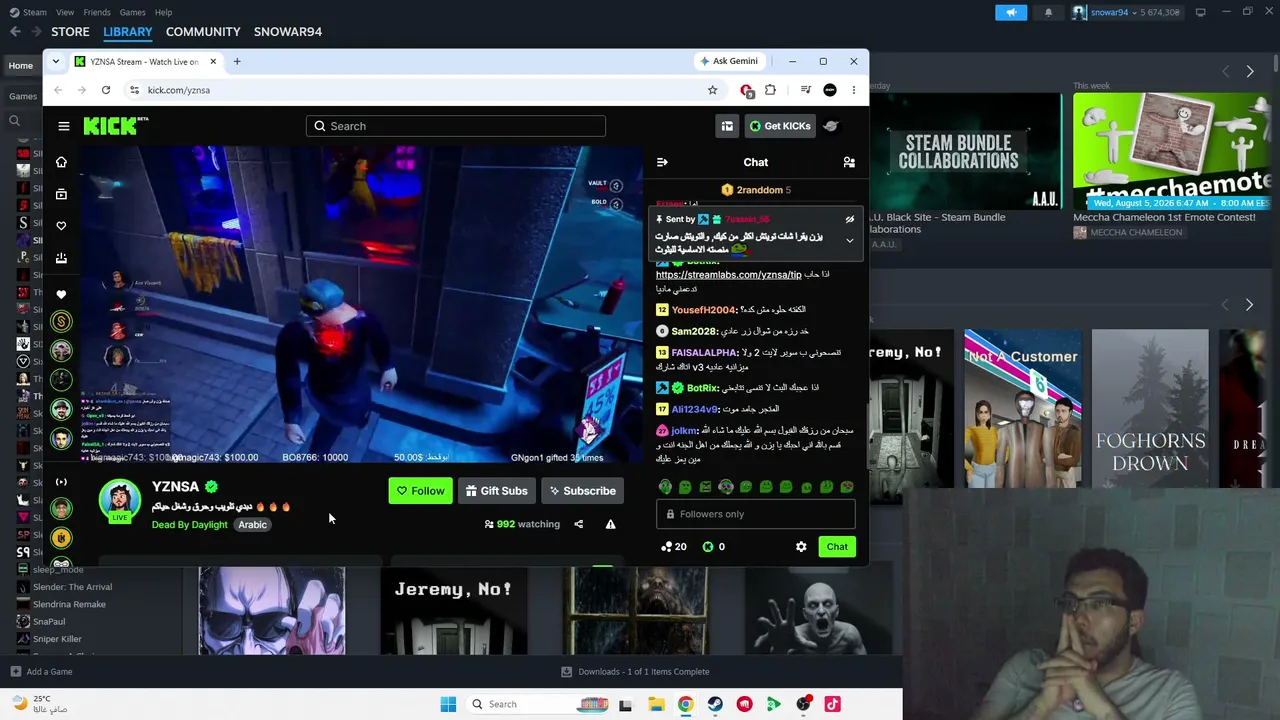Click the Kick user avatar icon
Screen dimensions: 1280x720
(x=831, y=126)
